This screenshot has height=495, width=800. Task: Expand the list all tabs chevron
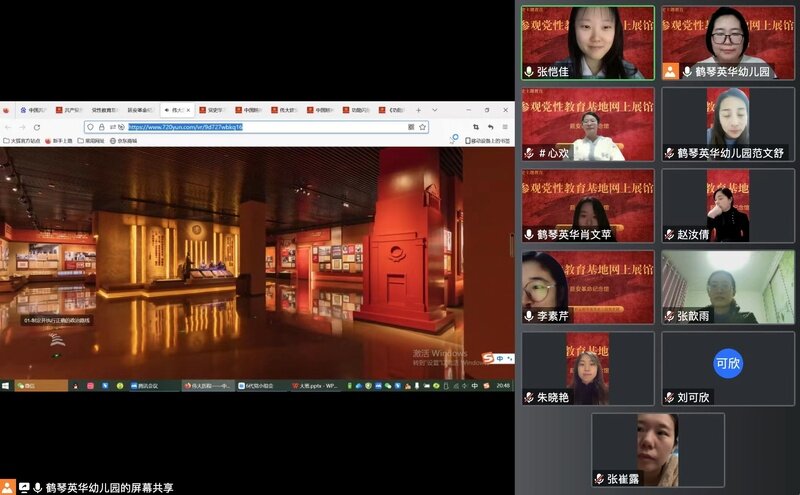coord(435,110)
